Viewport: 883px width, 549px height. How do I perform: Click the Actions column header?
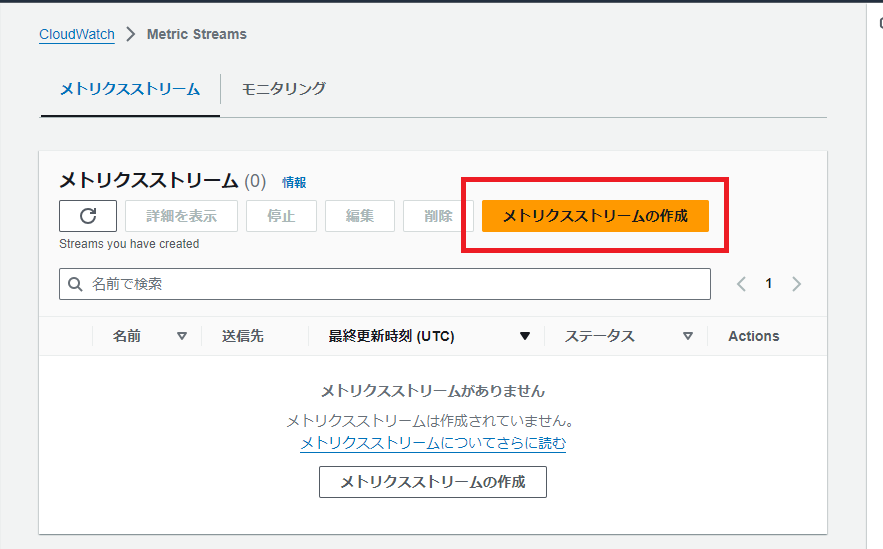click(753, 336)
